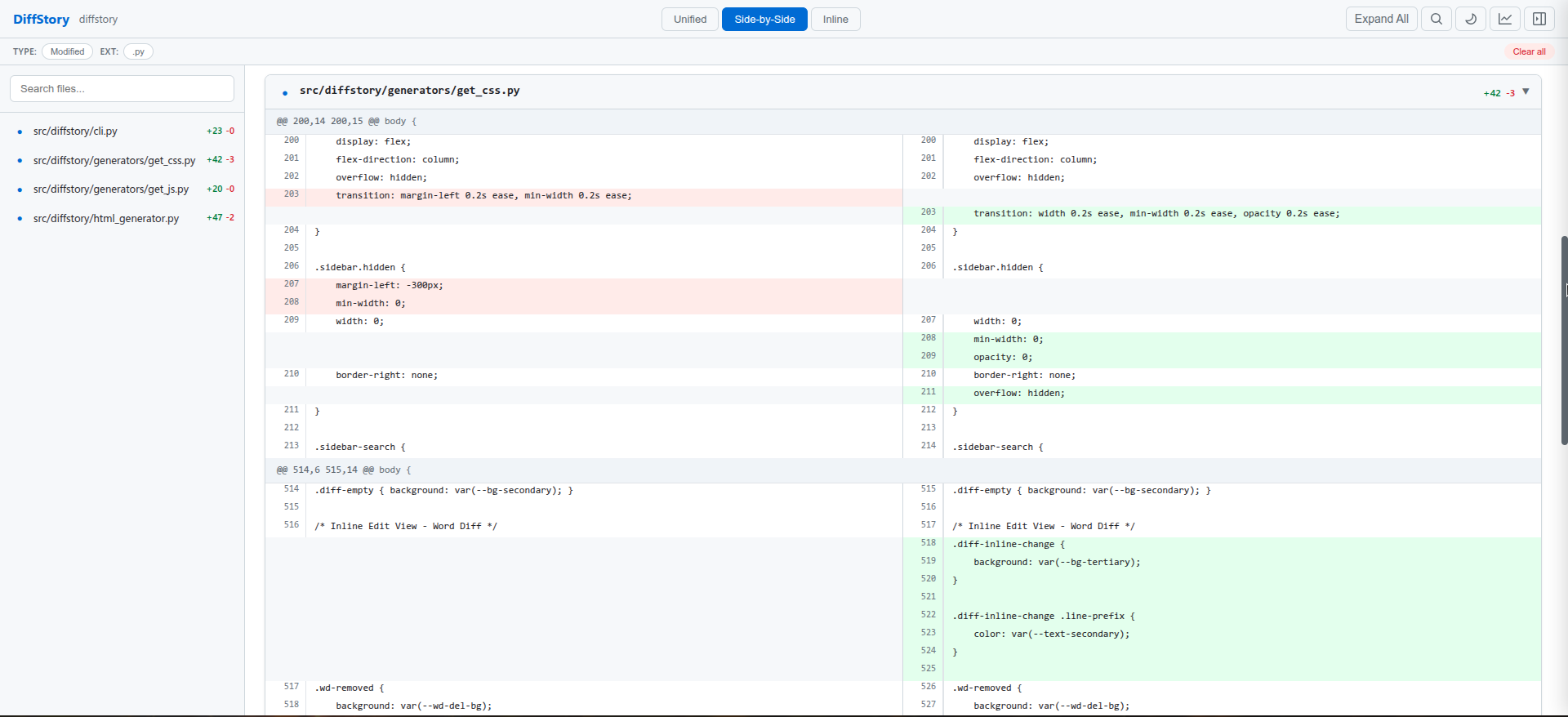
Task: Click the blue dot in get_css.py header
Action: click(x=285, y=93)
